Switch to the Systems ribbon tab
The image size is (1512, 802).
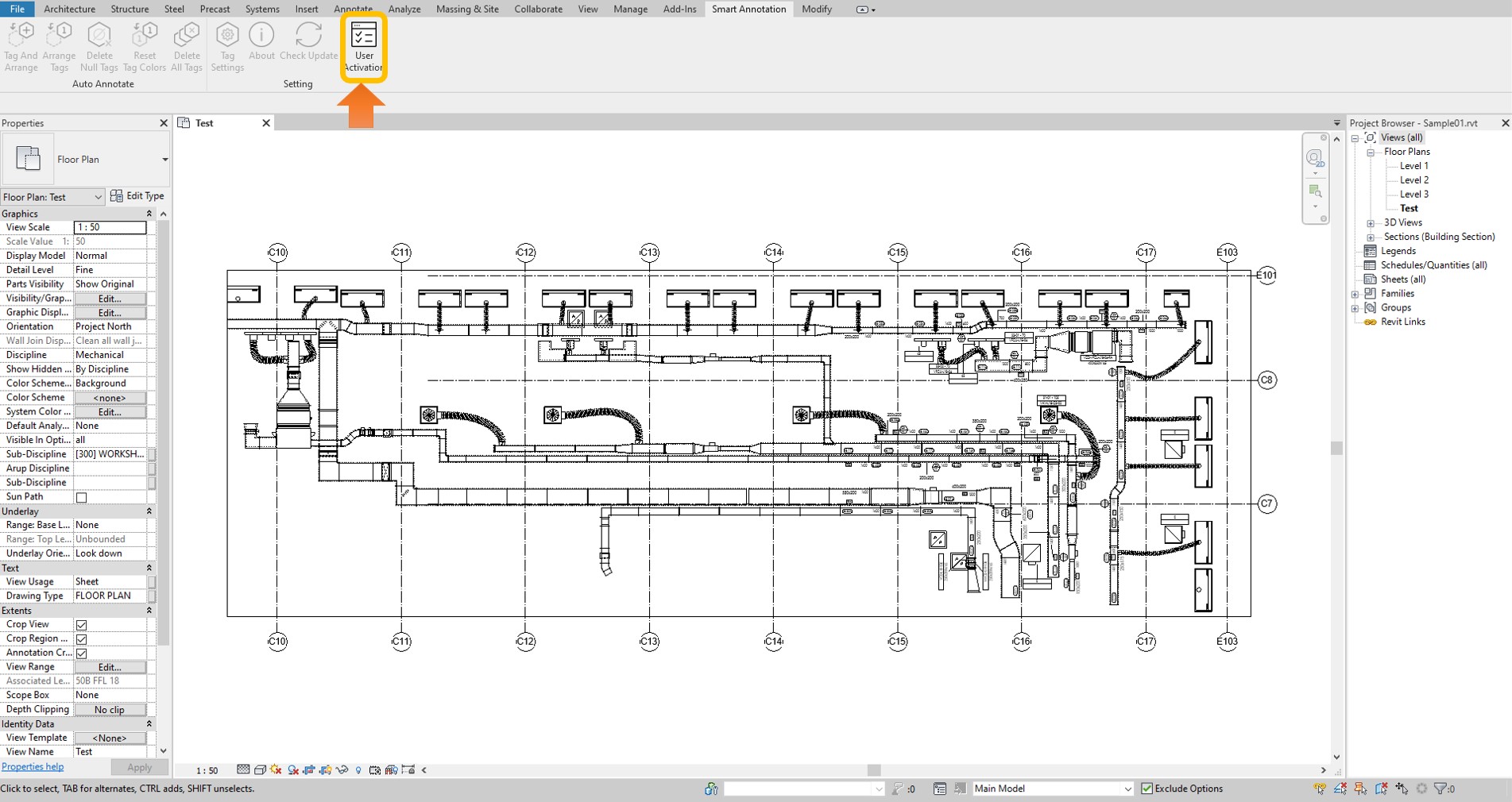click(262, 9)
